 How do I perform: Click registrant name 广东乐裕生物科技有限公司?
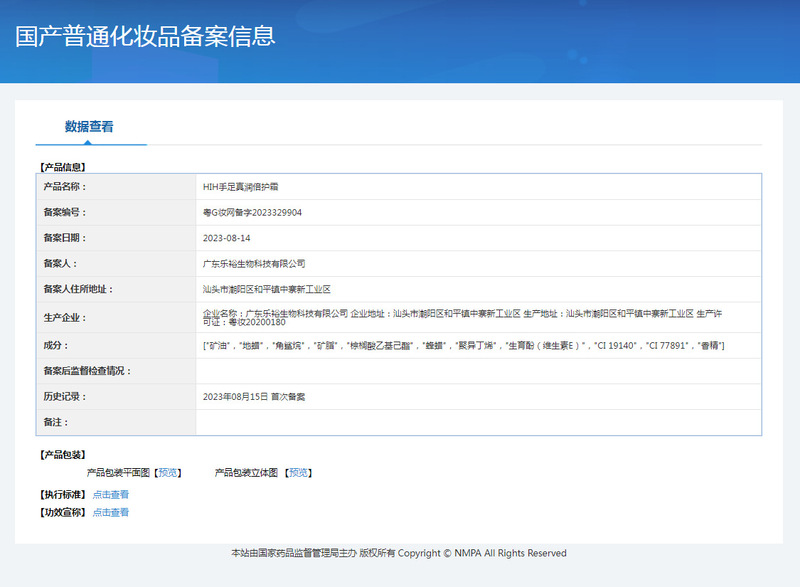(x=253, y=264)
